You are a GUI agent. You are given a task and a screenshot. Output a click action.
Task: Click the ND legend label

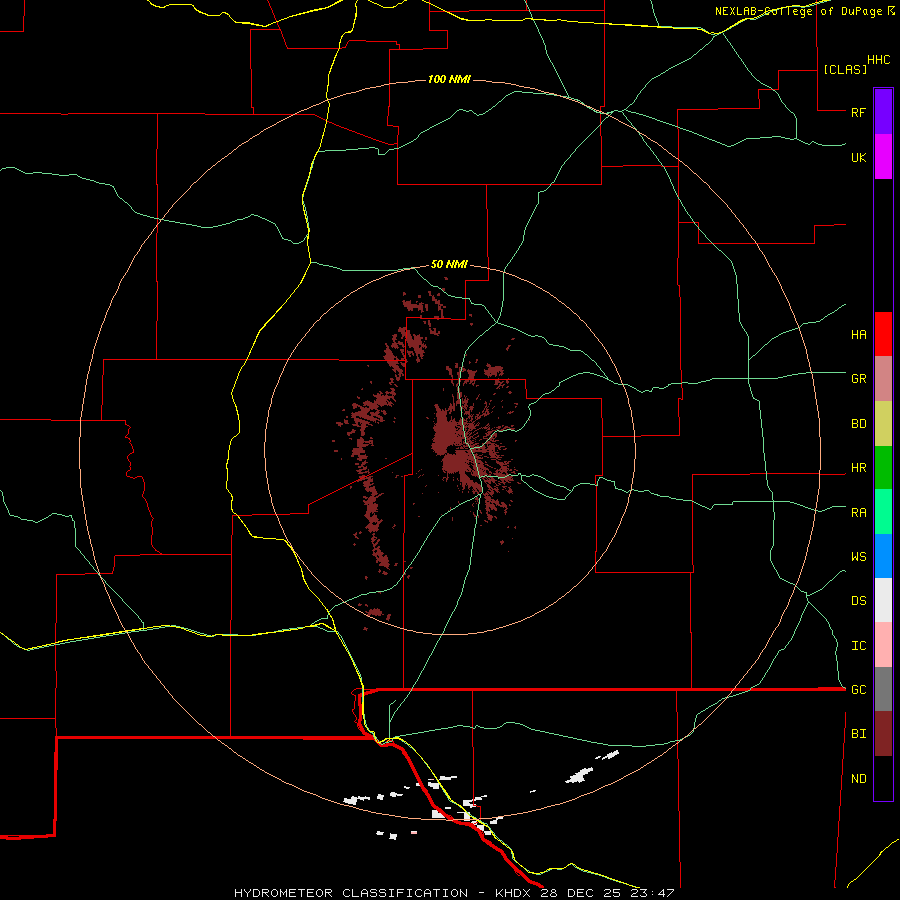pyautogui.click(x=858, y=778)
